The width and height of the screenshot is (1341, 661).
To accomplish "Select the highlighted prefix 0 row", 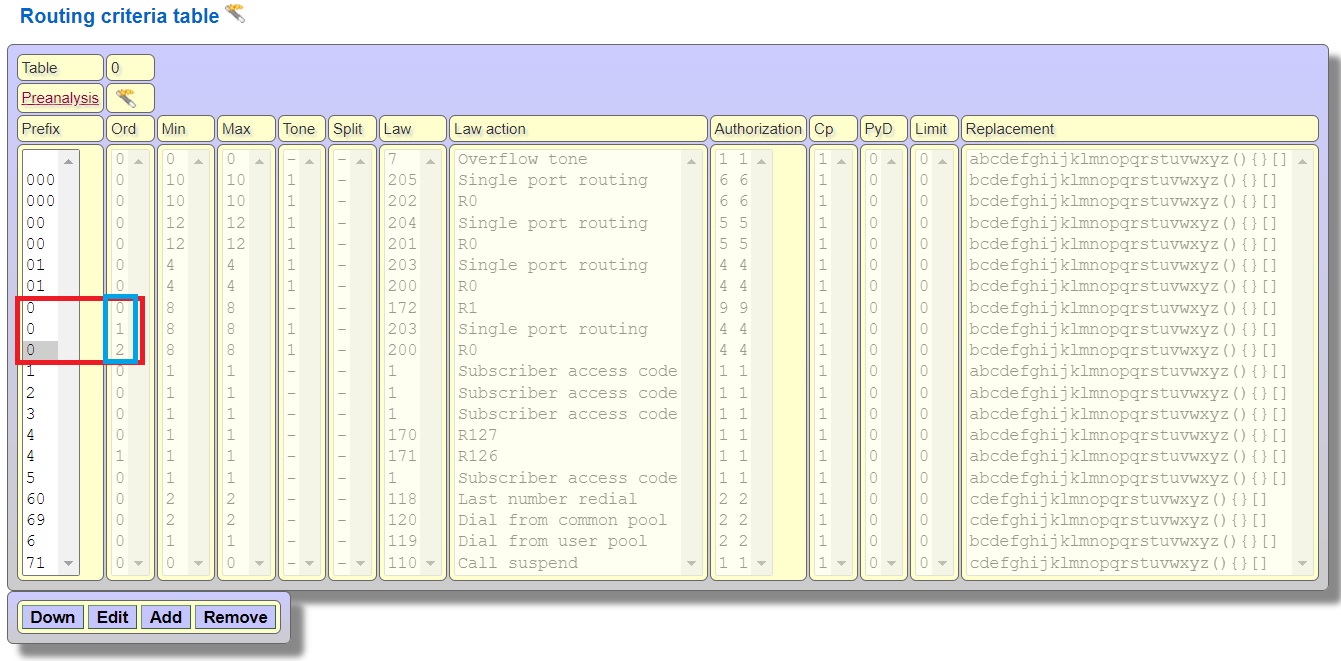I will (38, 350).
